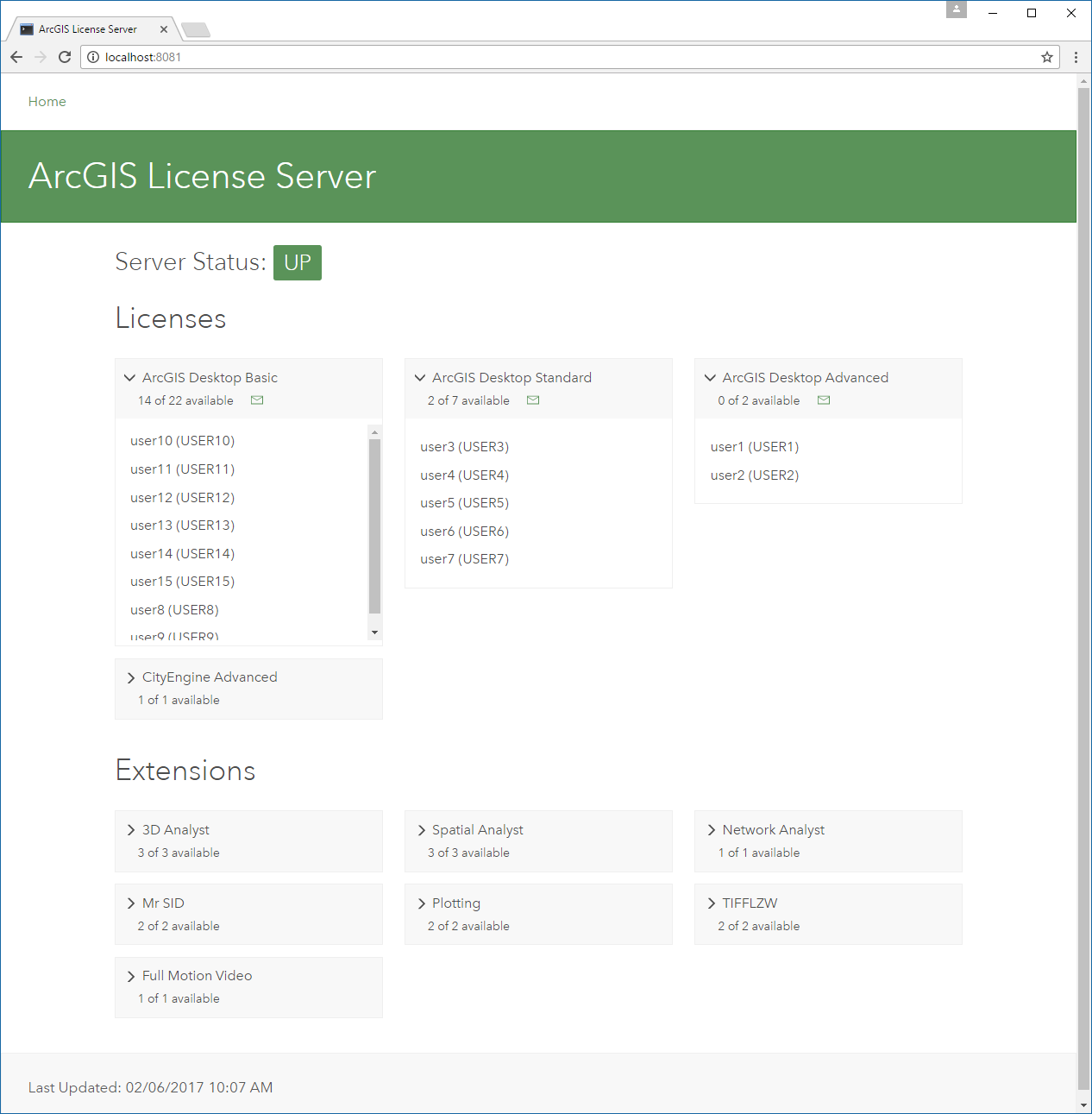
Task: Select user10 (USER10) in Basic list
Action: tap(183, 441)
